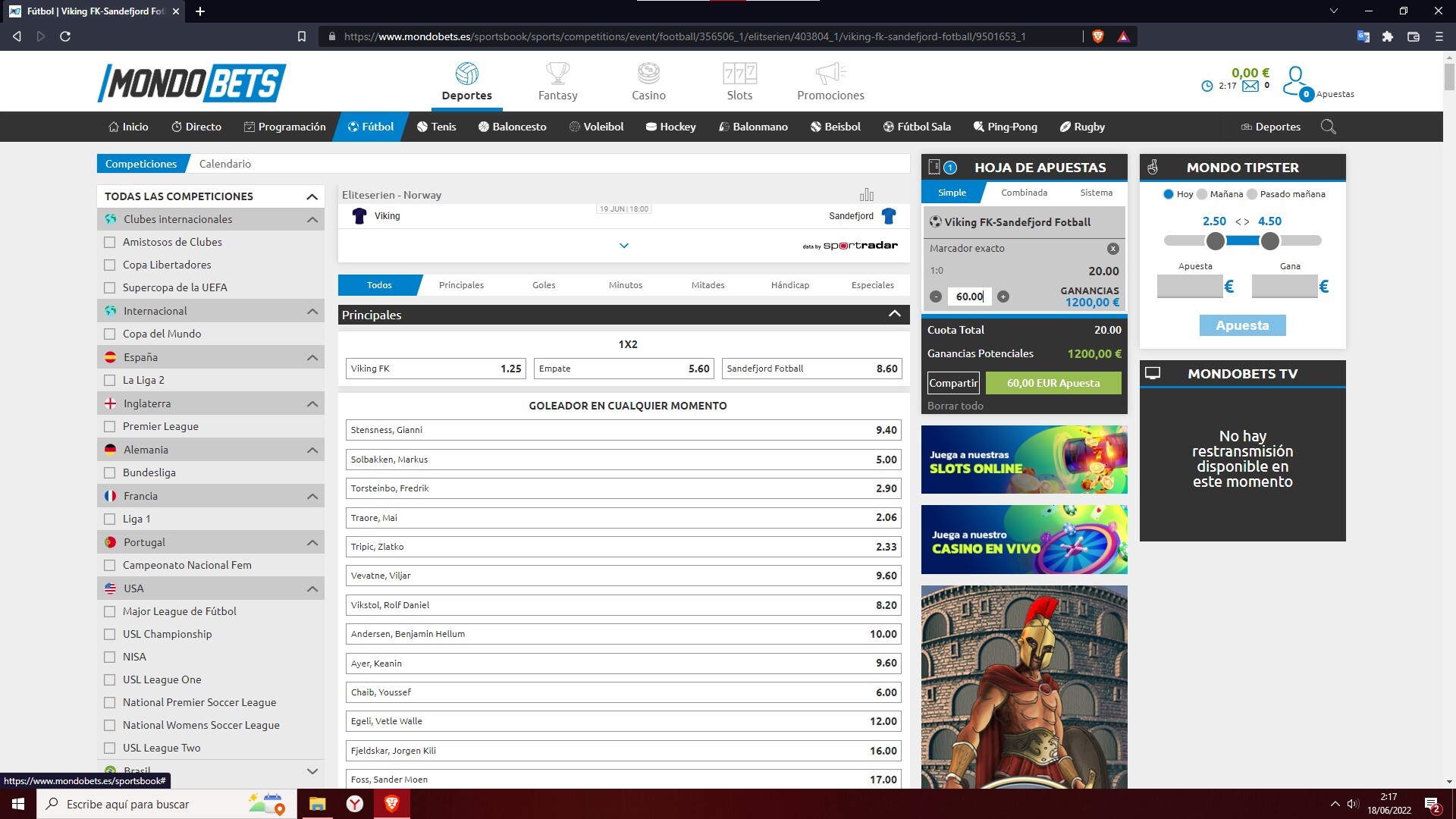Click the match statistics bar chart icon
This screenshot has width=1456, height=819.
[x=867, y=195]
